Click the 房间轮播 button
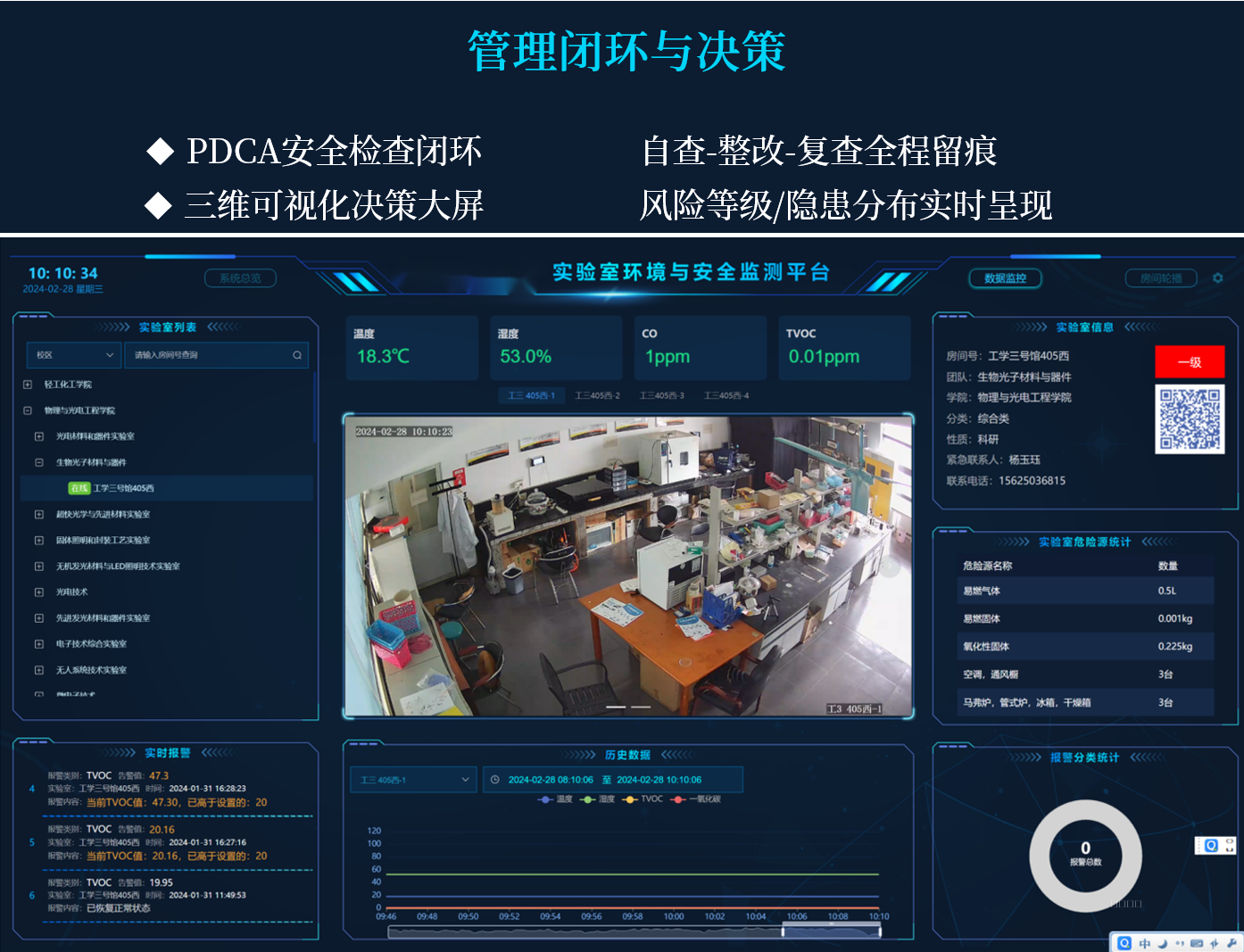 point(1161,278)
